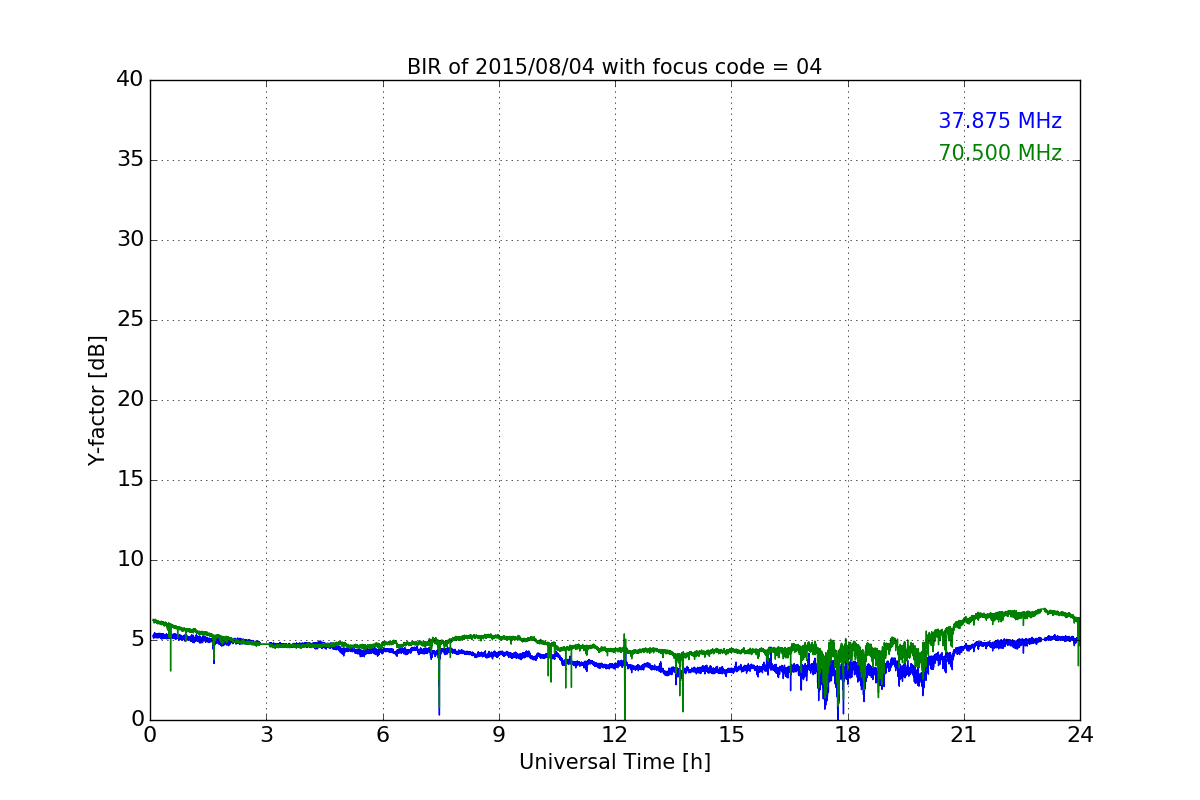Click the x-axis tick label '15'

[x=731, y=735]
